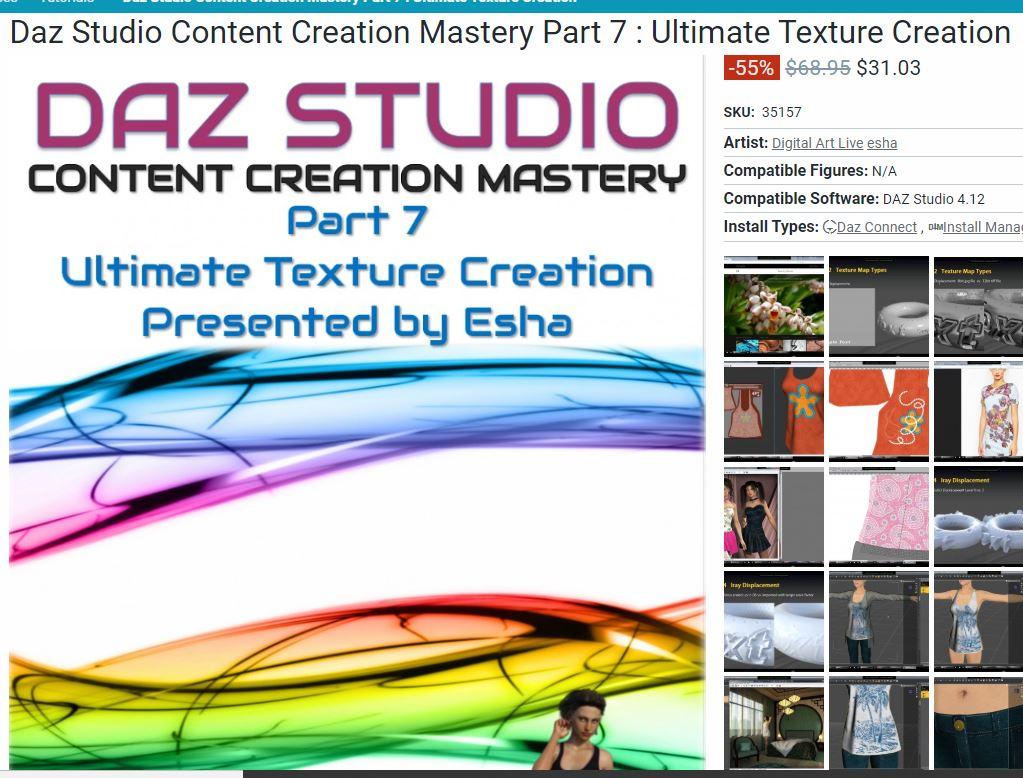Open the Install Manager install type link
This screenshot has height=778, width=1023.
tap(983, 227)
